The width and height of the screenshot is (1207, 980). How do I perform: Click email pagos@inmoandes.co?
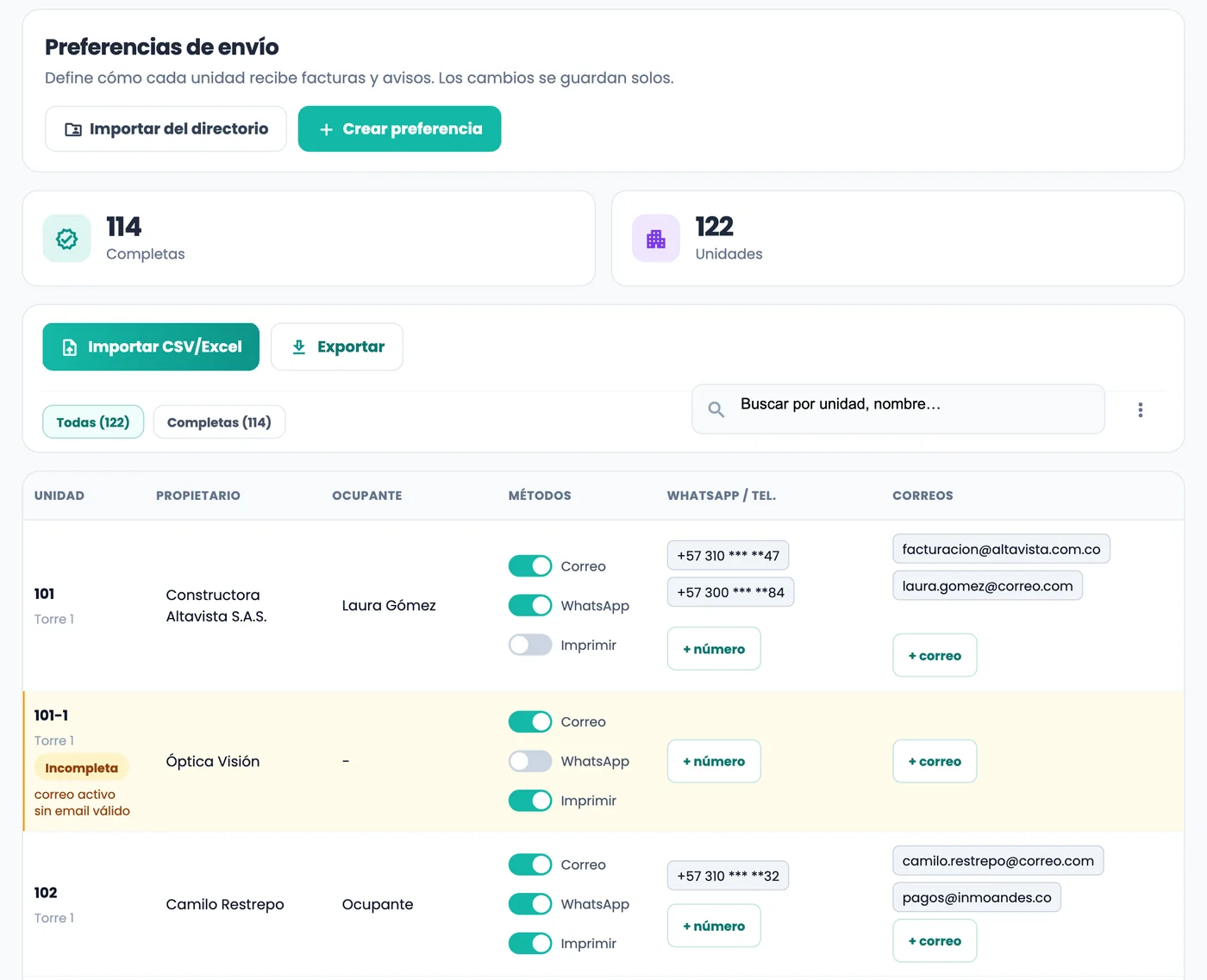(x=977, y=897)
